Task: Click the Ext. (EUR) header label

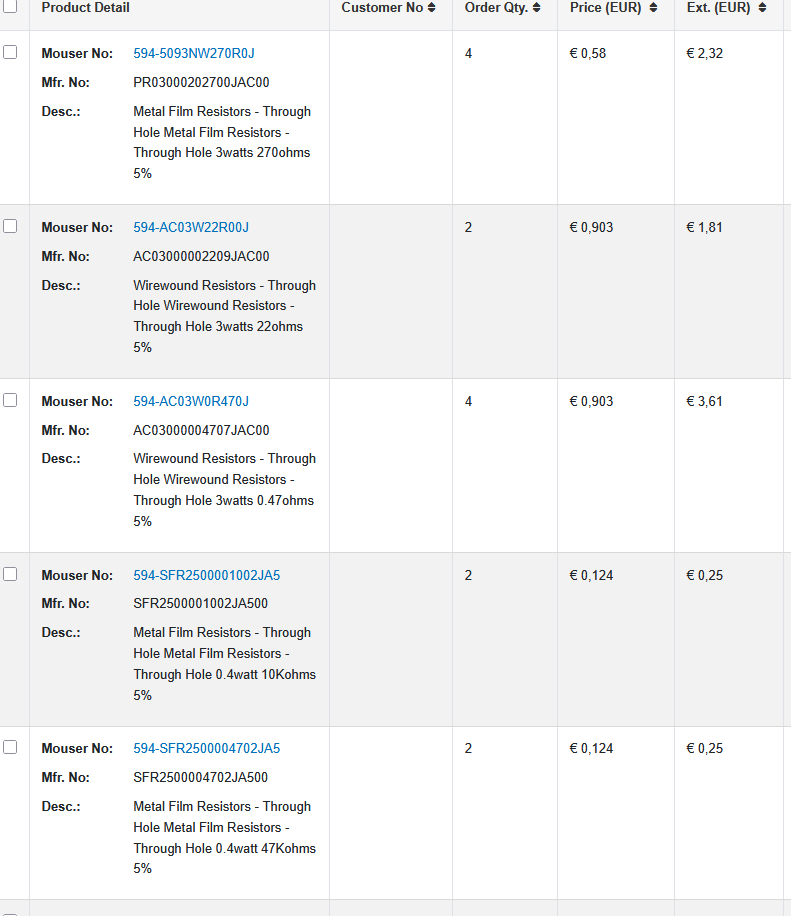Action: [719, 8]
